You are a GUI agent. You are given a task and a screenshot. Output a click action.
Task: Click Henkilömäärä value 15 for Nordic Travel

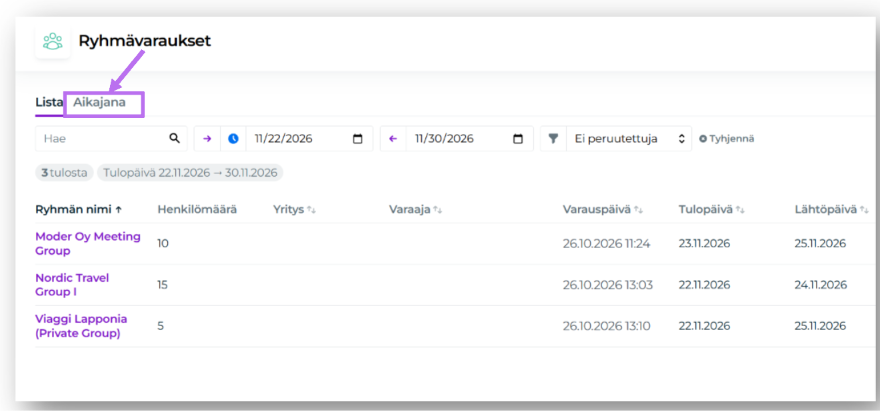tap(163, 285)
